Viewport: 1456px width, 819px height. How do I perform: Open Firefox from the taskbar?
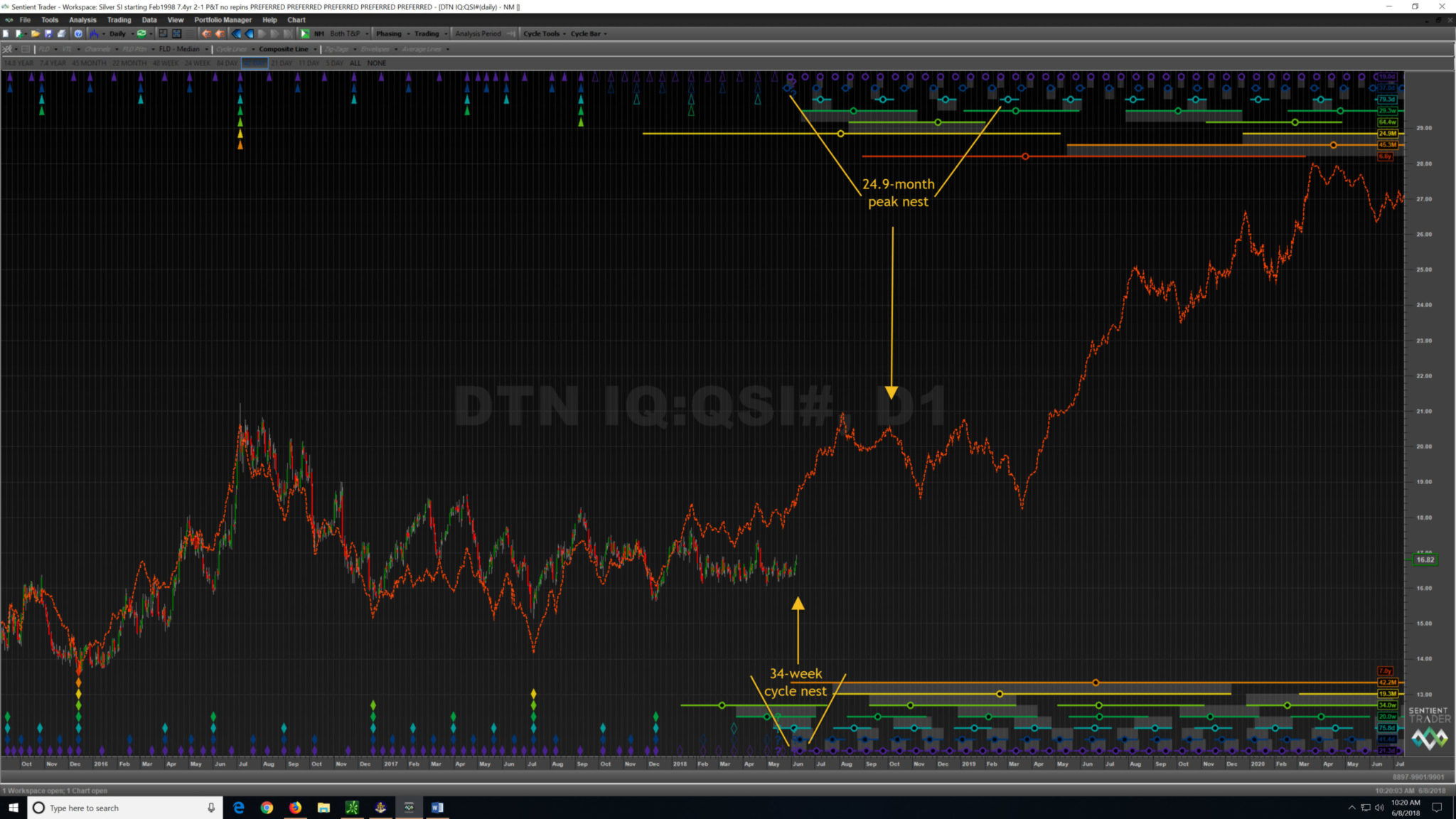(x=295, y=808)
